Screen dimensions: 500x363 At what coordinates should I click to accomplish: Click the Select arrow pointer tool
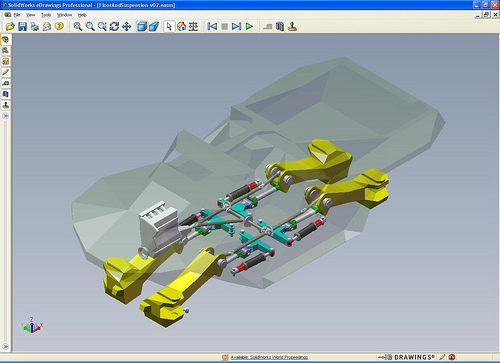[169, 26]
